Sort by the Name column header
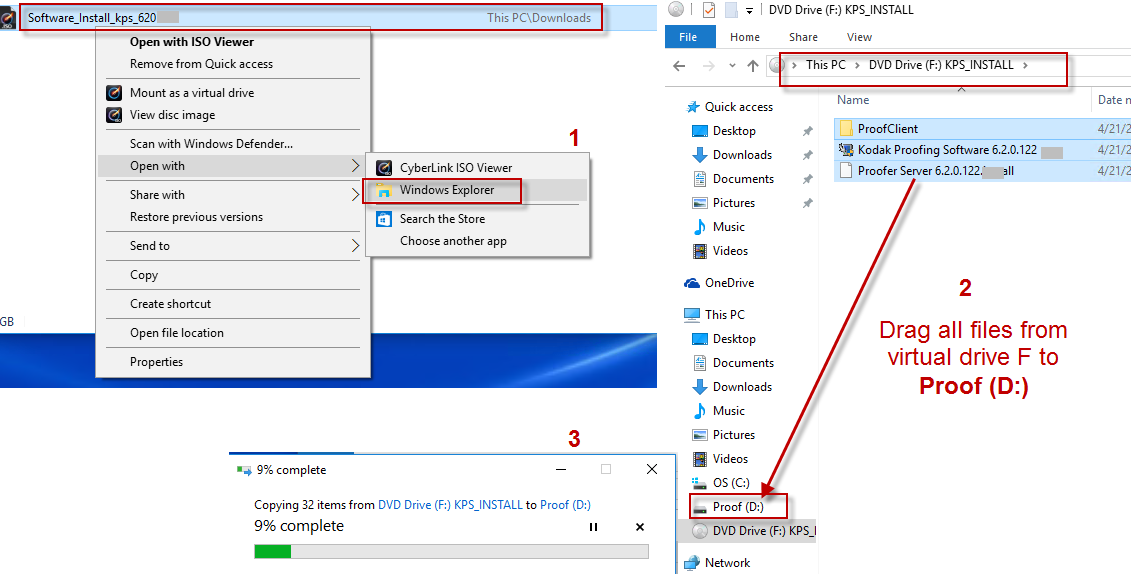The width and height of the screenshot is (1131, 574). [x=853, y=100]
